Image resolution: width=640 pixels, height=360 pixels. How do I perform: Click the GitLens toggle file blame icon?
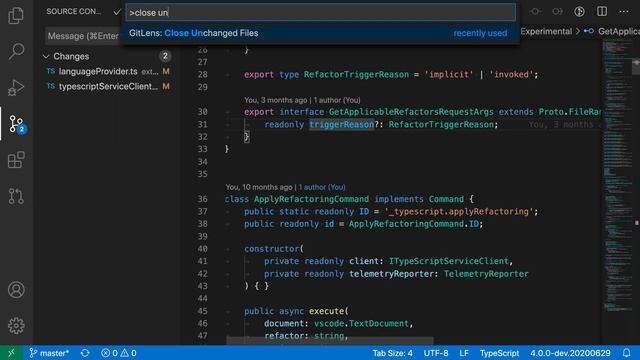click(579, 11)
